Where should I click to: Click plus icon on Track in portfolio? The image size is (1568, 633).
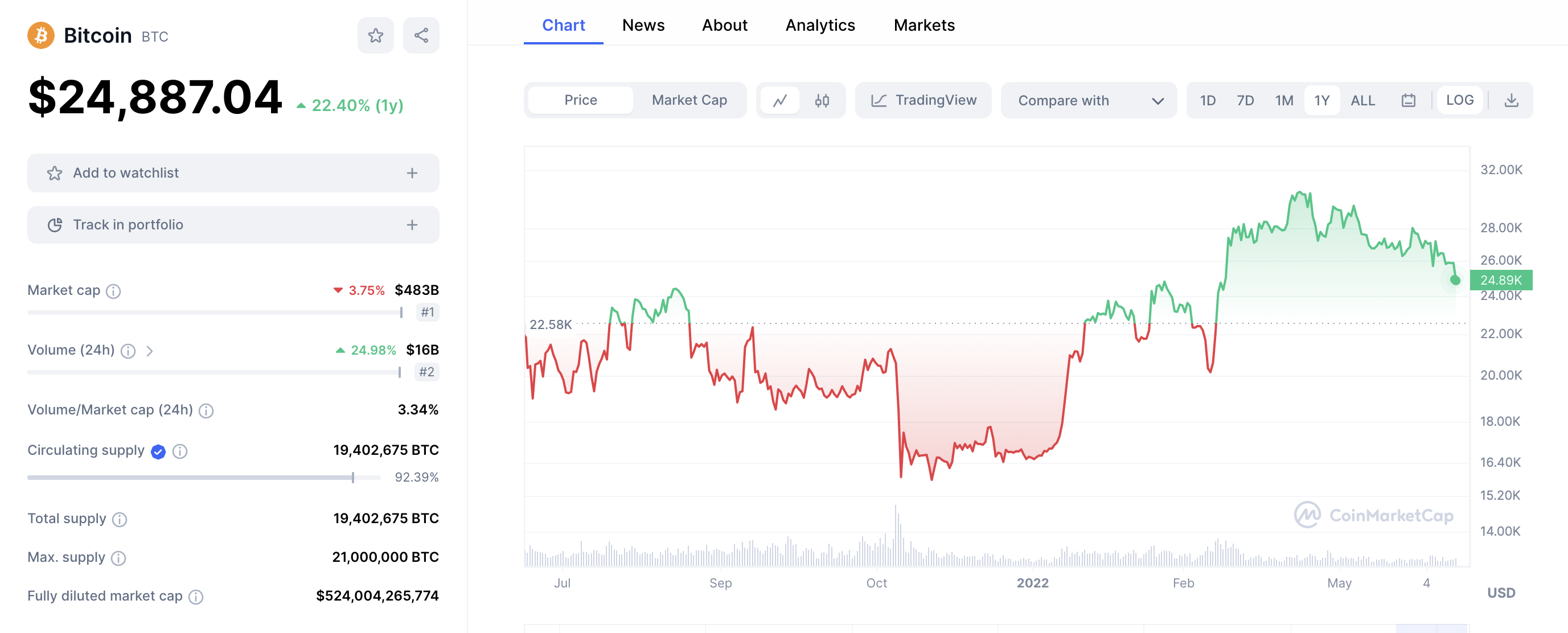[x=412, y=225]
